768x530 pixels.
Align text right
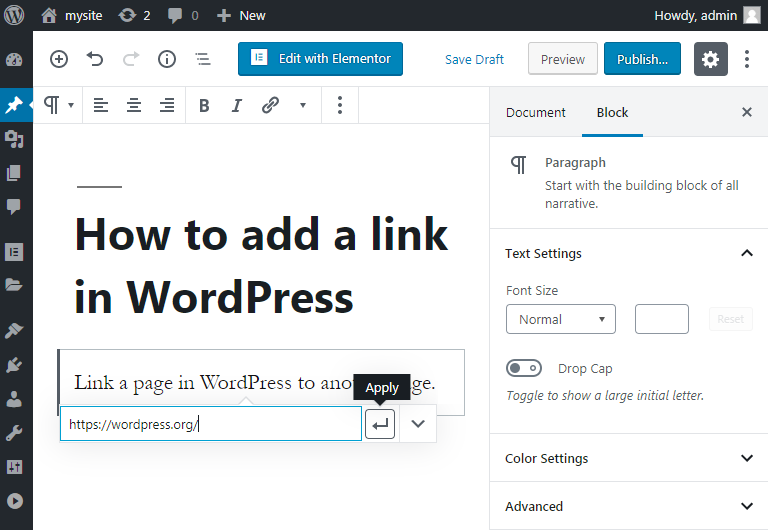pyautogui.click(x=167, y=105)
